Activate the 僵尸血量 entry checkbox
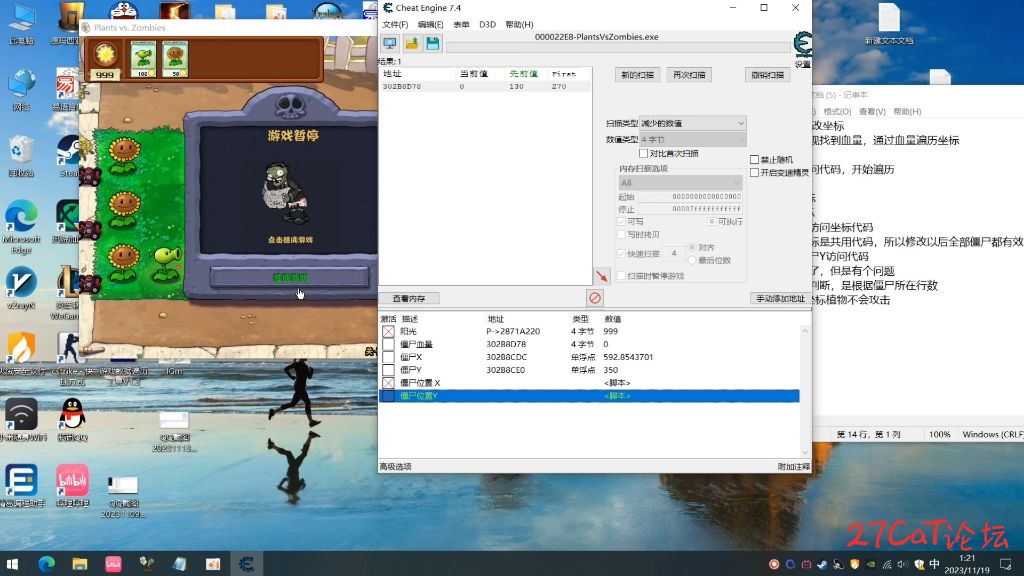Viewport: 1024px width, 576px height. [388, 344]
